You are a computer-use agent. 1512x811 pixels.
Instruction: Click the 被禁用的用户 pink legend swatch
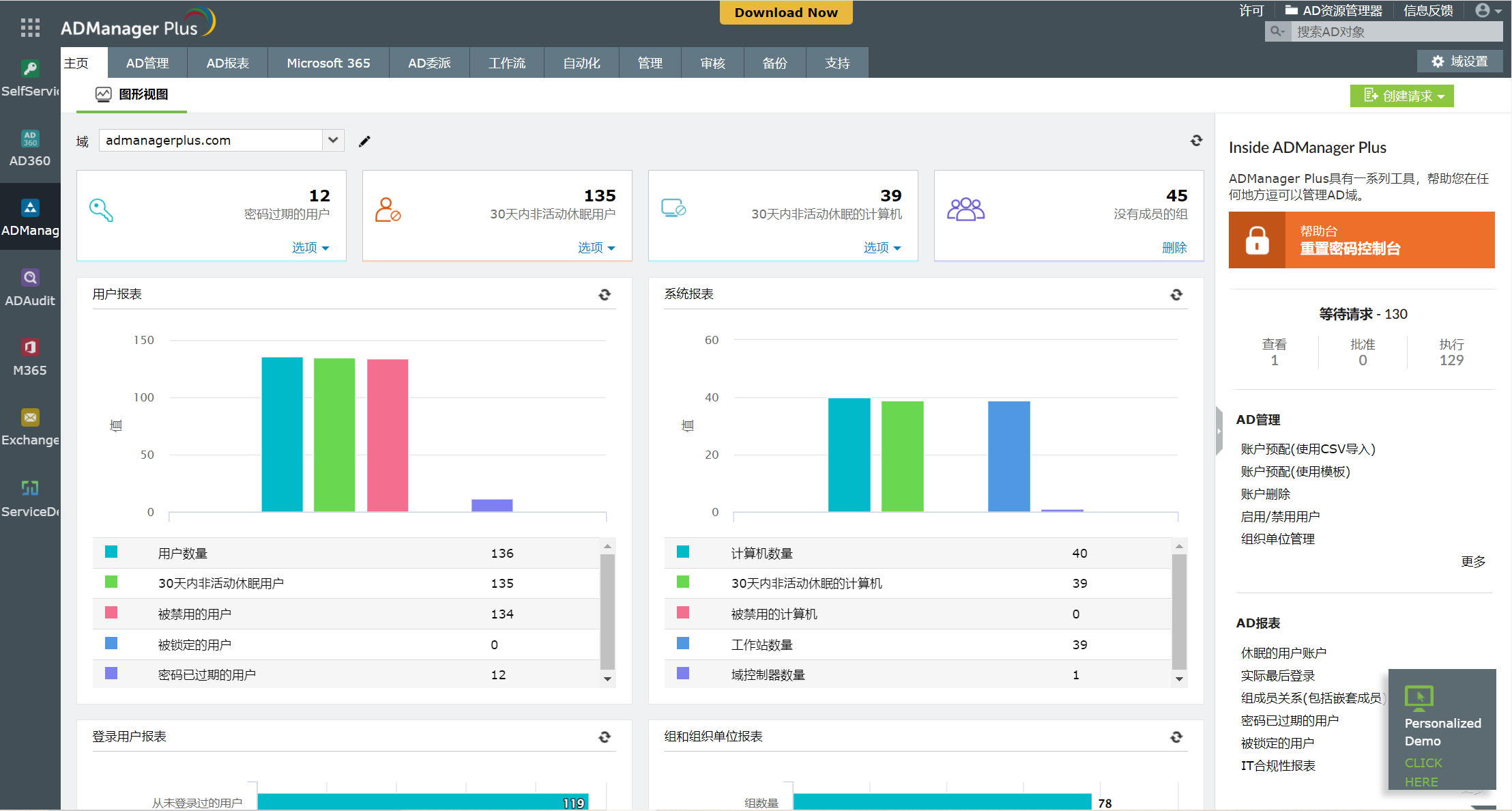coord(111,612)
